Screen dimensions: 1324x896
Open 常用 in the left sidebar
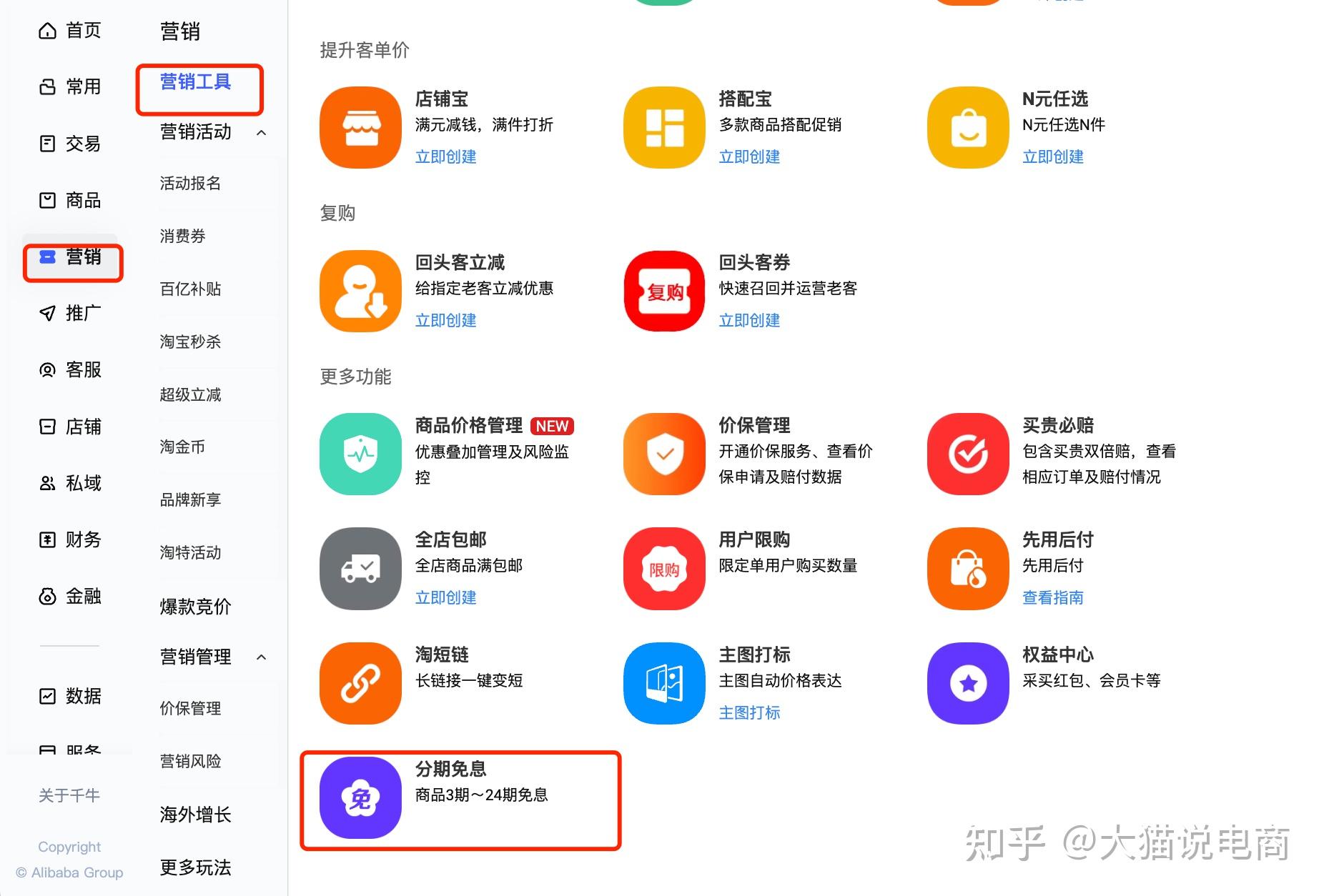point(69,86)
